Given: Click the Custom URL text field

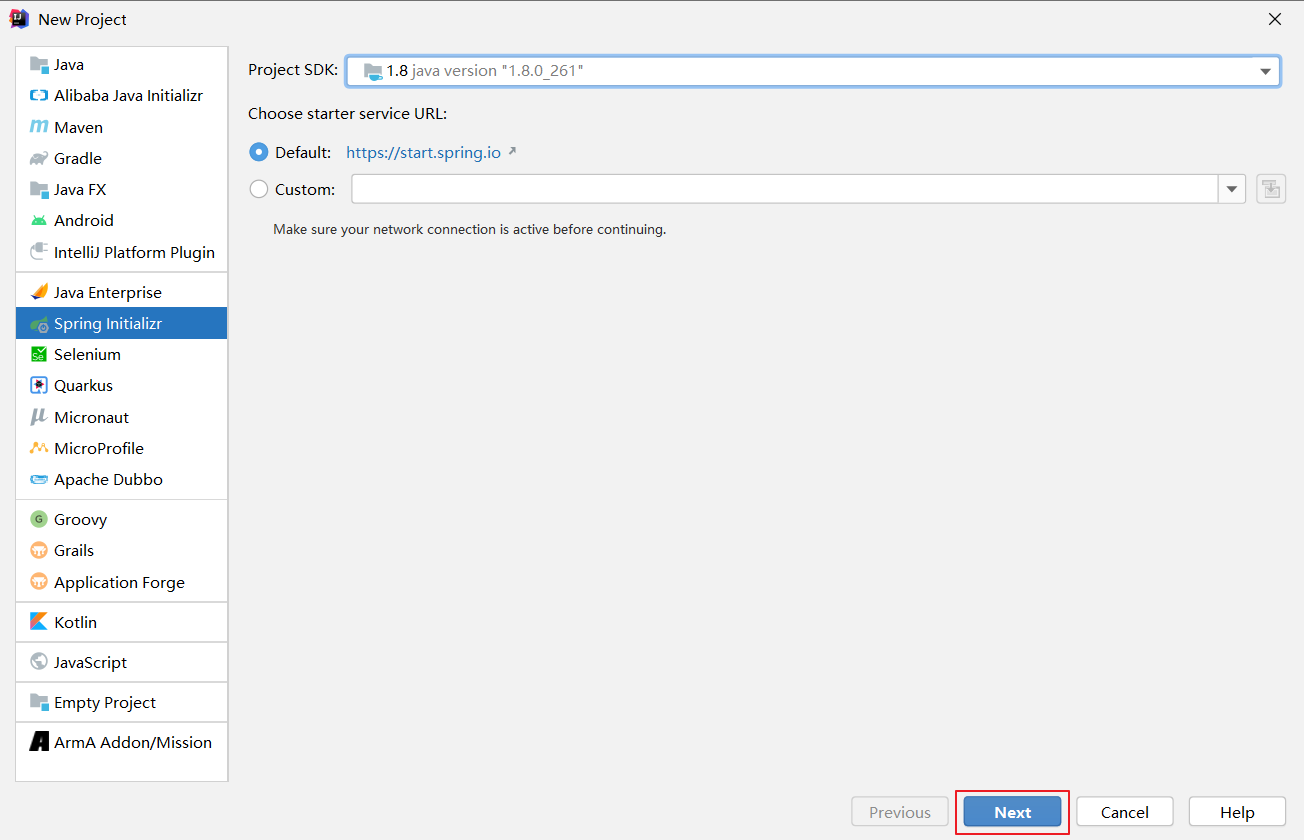Looking at the screenshot, I should pos(785,189).
